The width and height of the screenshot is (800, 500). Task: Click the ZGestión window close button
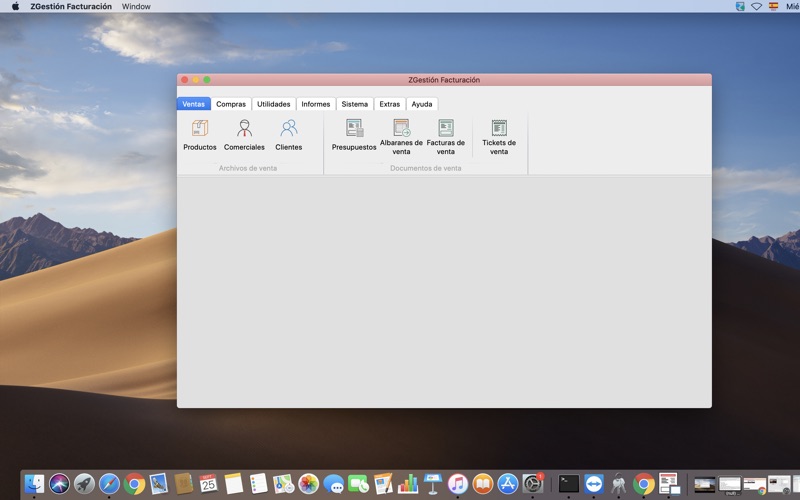pyautogui.click(x=185, y=80)
